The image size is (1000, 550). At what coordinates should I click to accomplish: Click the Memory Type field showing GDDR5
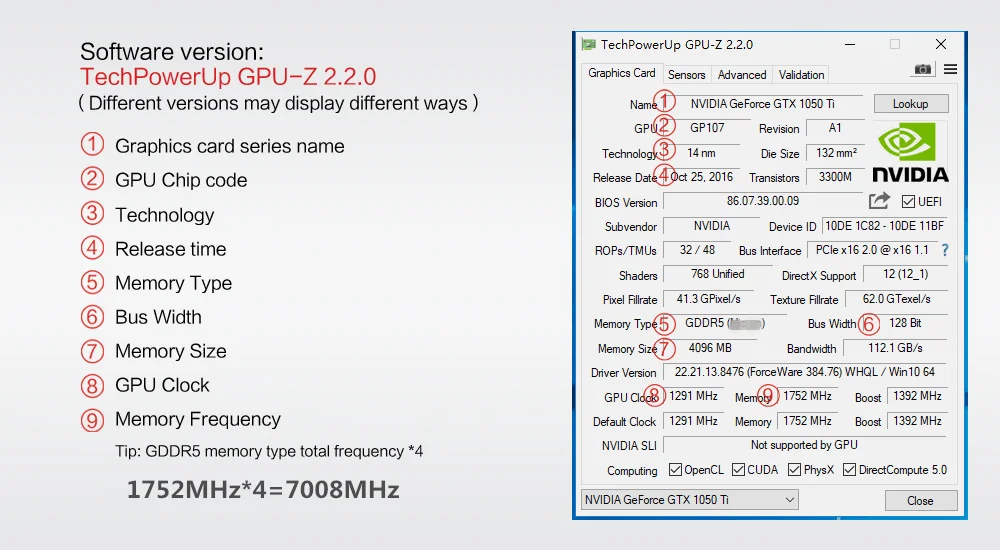click(x=724, y=323)
